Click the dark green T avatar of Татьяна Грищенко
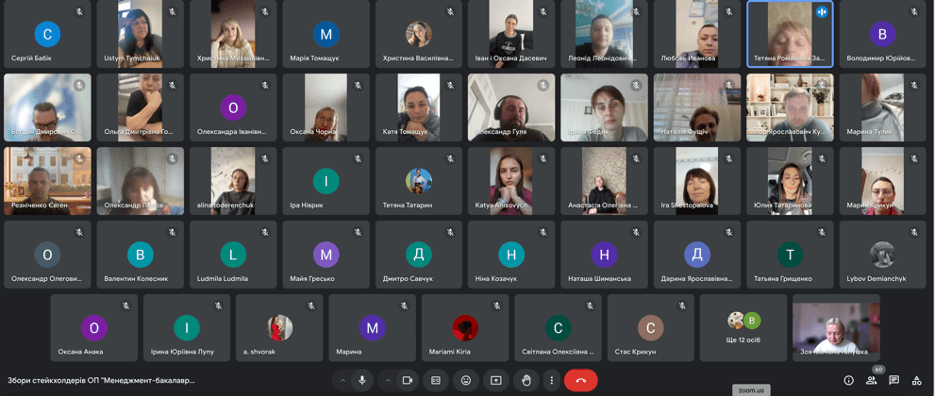Viewport: 936px width, 396px height. pos(790,255)
